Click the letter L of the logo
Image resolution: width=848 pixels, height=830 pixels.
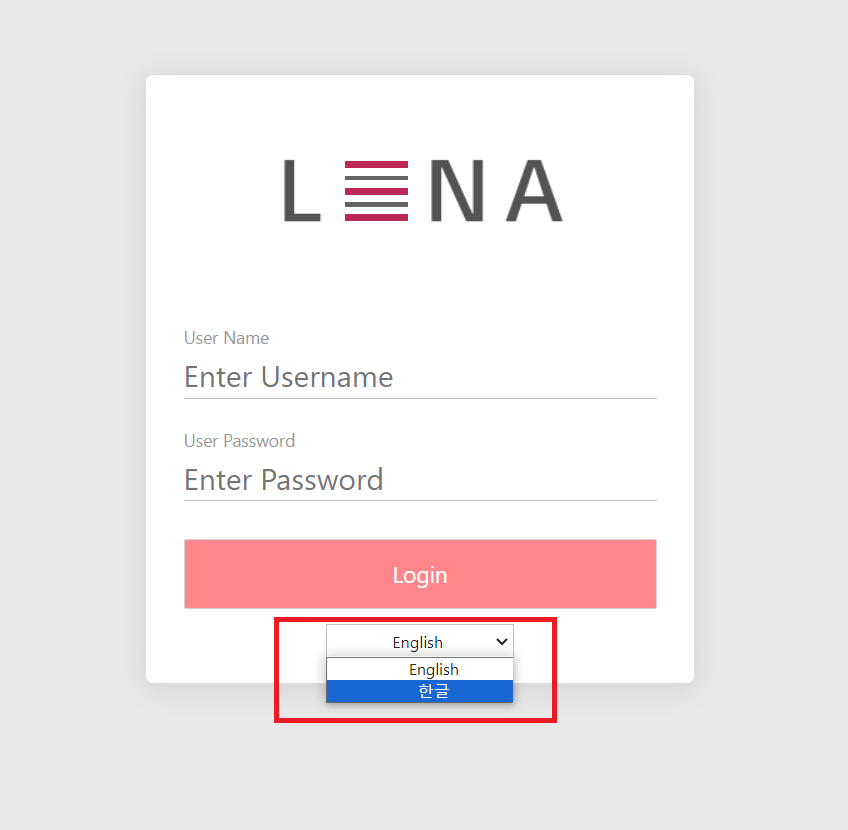(x=300, y=190)
